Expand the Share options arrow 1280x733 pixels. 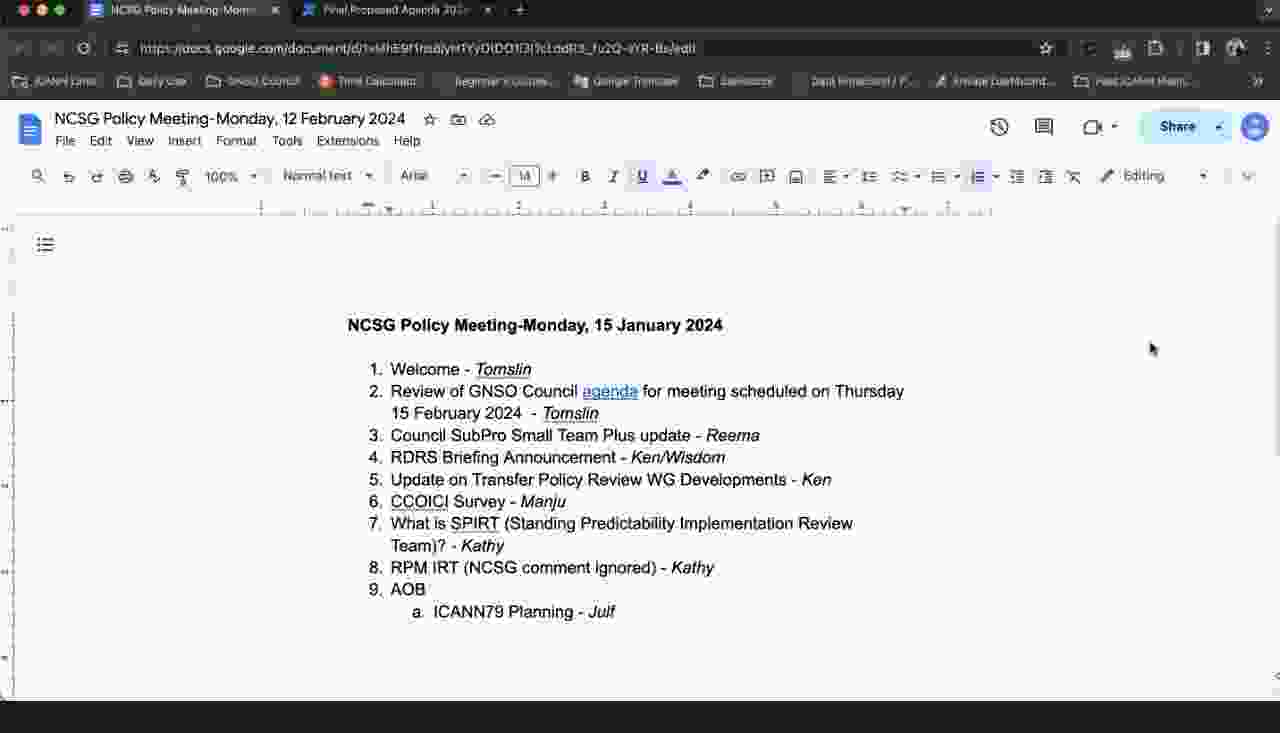(1219, 127)
